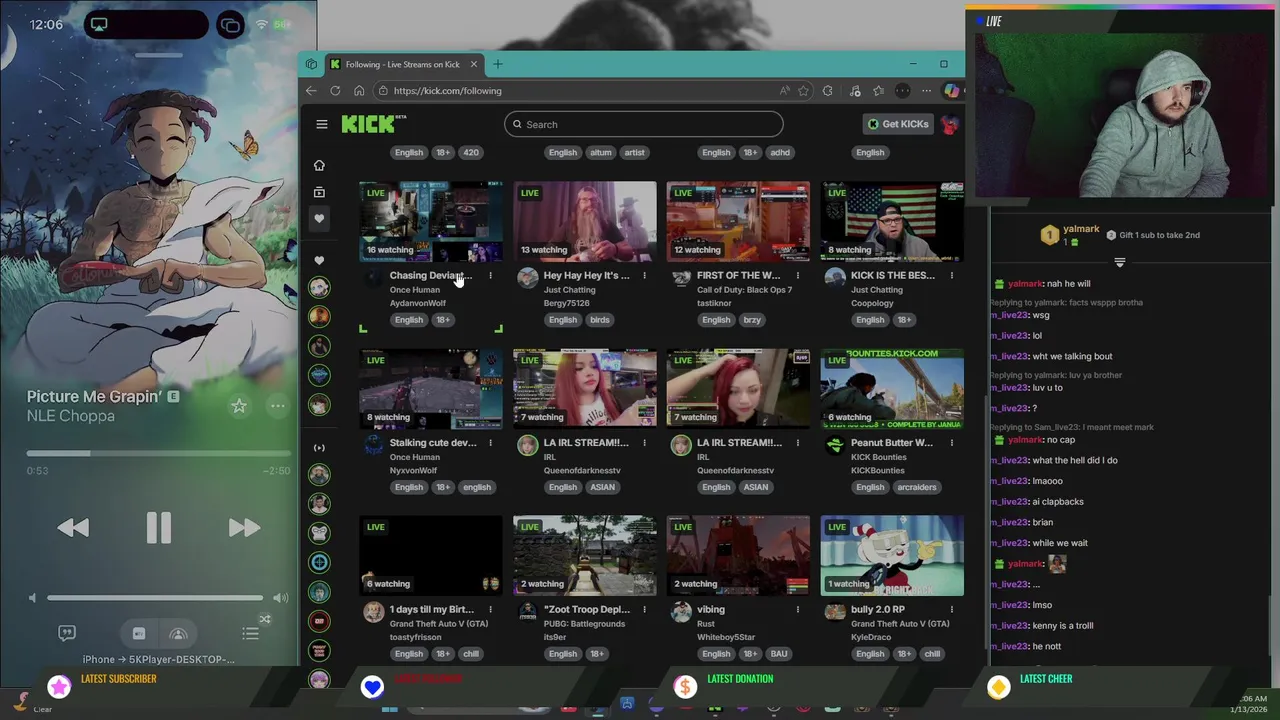Click the BAU tag on vibing stream

click(778, 654)
